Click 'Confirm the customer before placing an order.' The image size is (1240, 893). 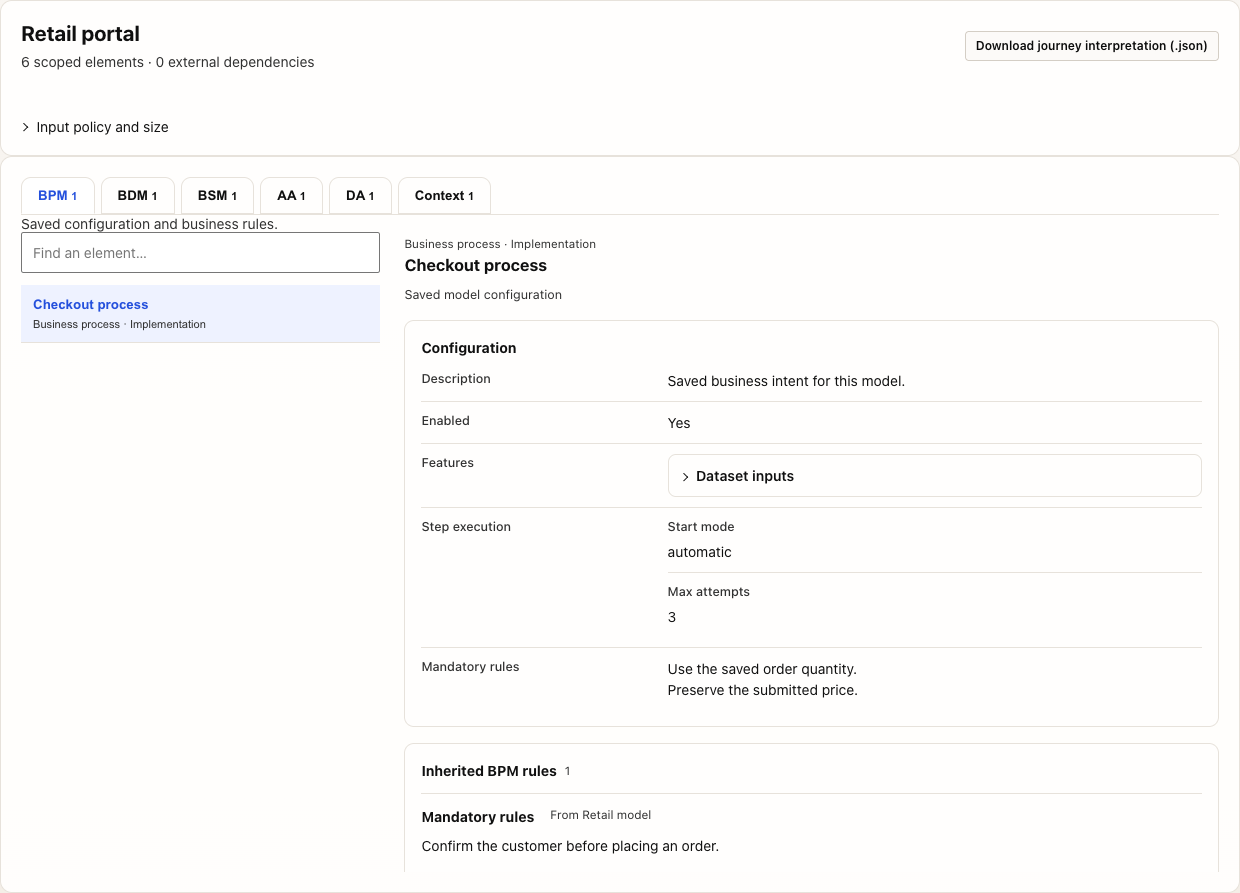(x=570, y=846)
